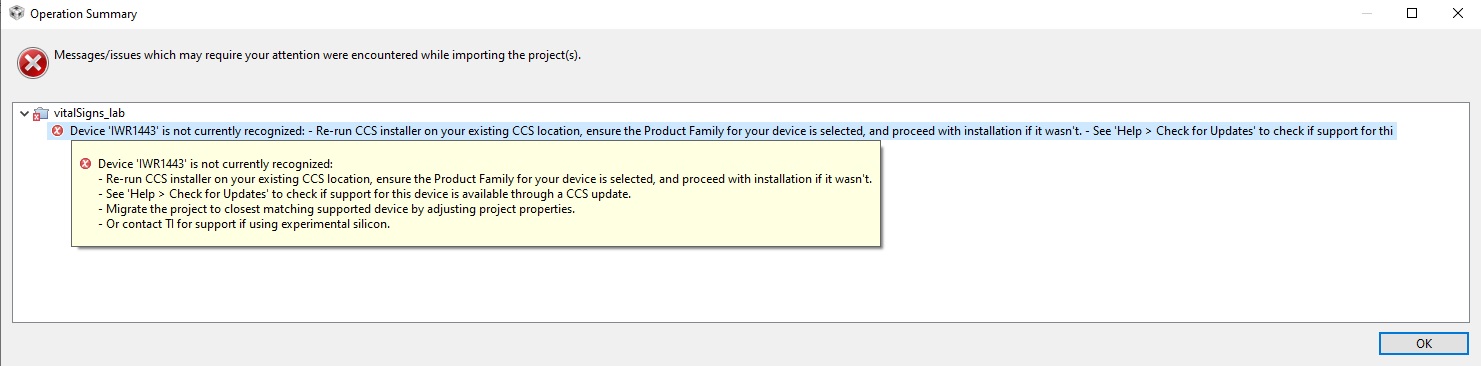Select the vitalSigns_lab project label
The height and width of the screenshot is (366, 1481).
[x=88, y=114]
